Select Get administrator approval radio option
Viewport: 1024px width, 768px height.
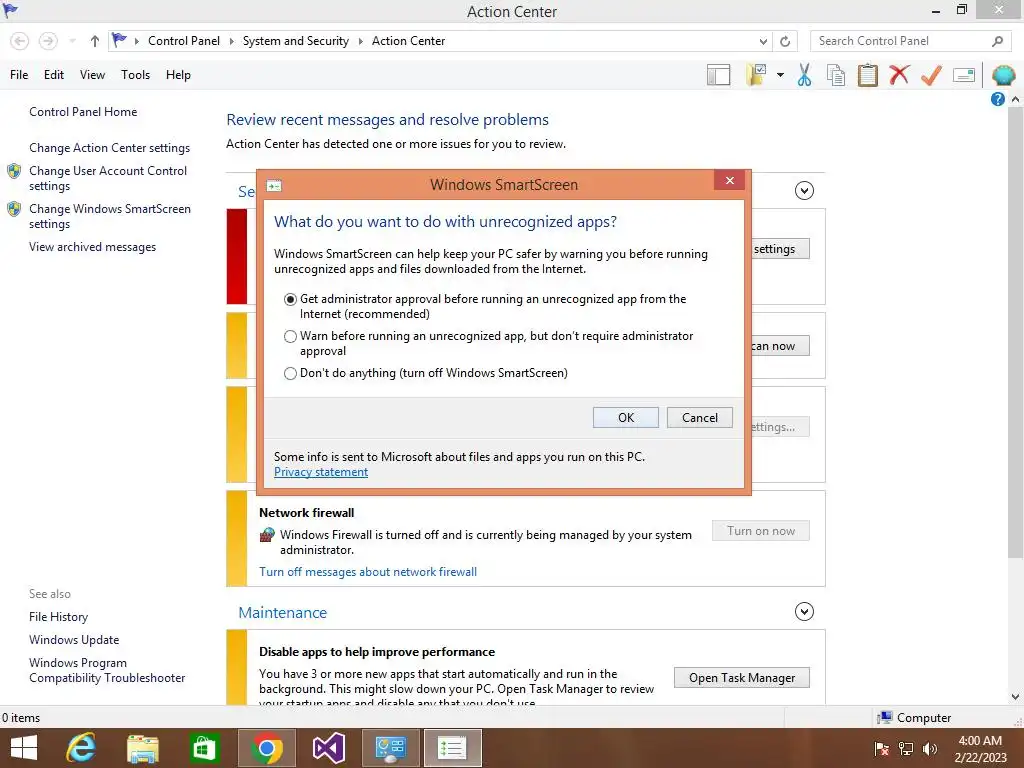click(291, 299)
